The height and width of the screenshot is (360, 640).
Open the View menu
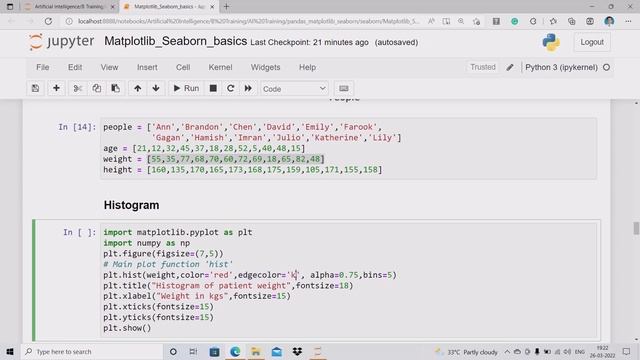[x=109, y=67]
